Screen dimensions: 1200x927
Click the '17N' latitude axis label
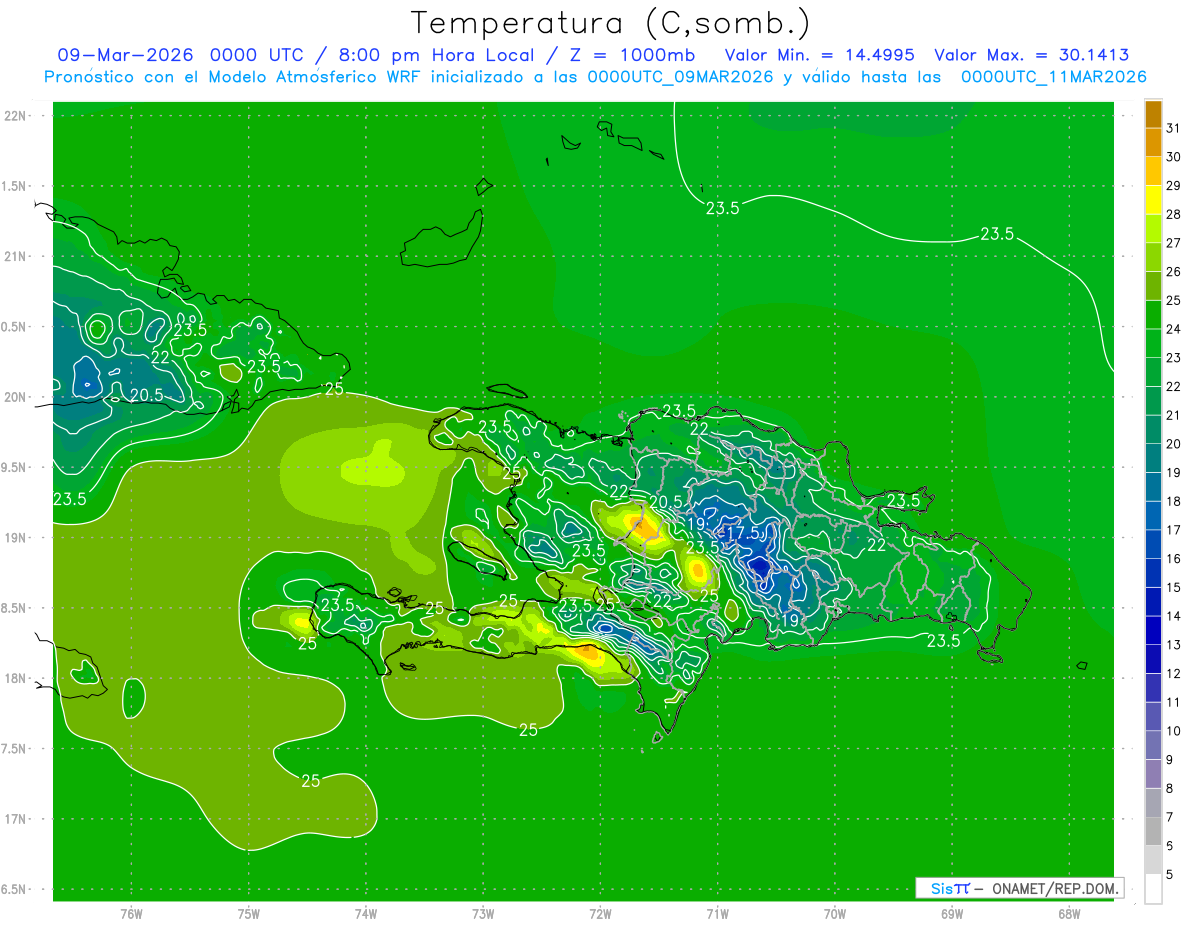click(16, 819)
